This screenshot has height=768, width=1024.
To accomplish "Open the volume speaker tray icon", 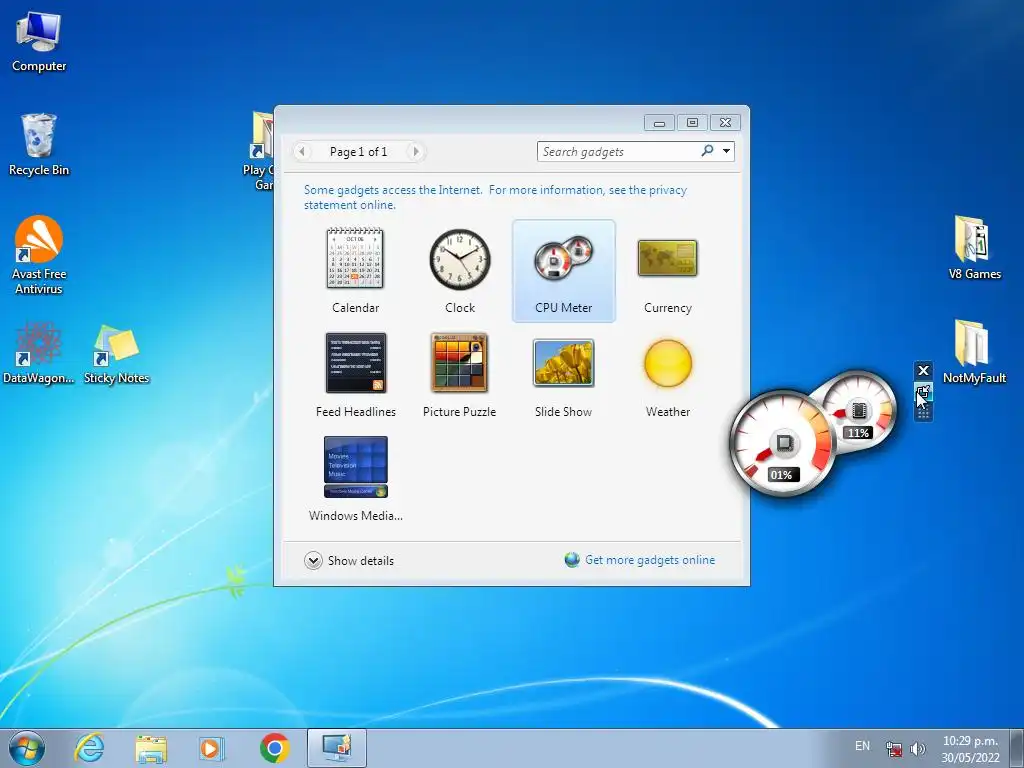I will click(918, 748).
